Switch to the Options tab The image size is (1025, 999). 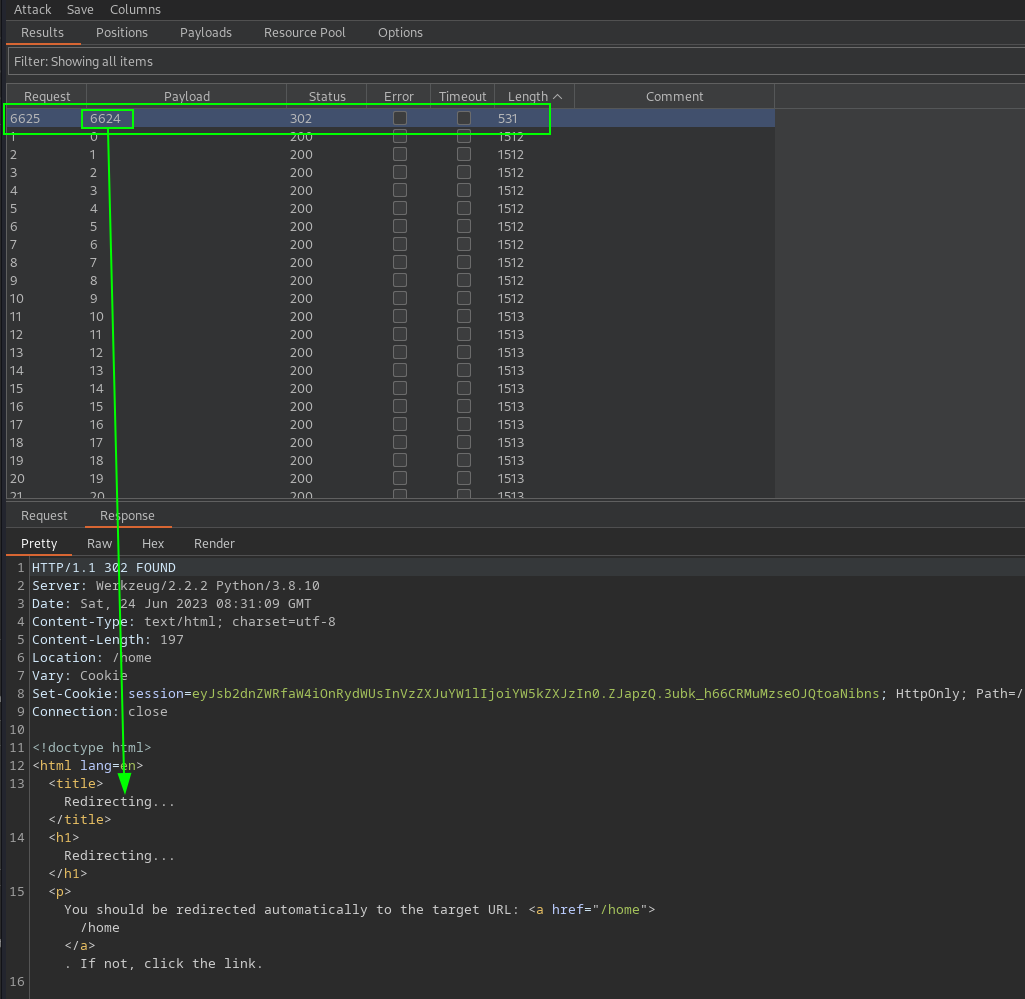[x=400, y=33]
